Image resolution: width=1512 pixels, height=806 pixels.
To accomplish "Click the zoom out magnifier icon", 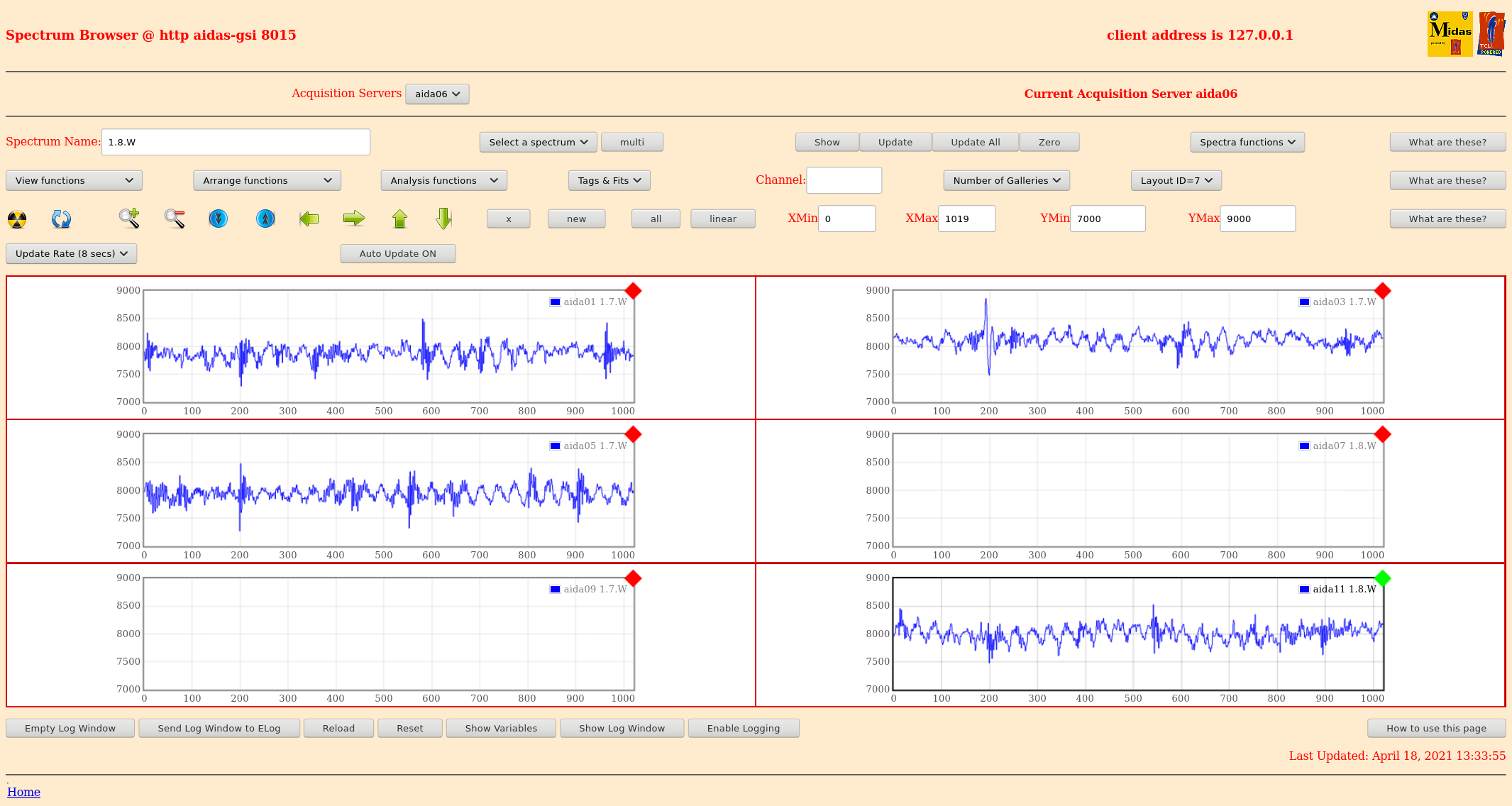I will (x=175, y=219).
